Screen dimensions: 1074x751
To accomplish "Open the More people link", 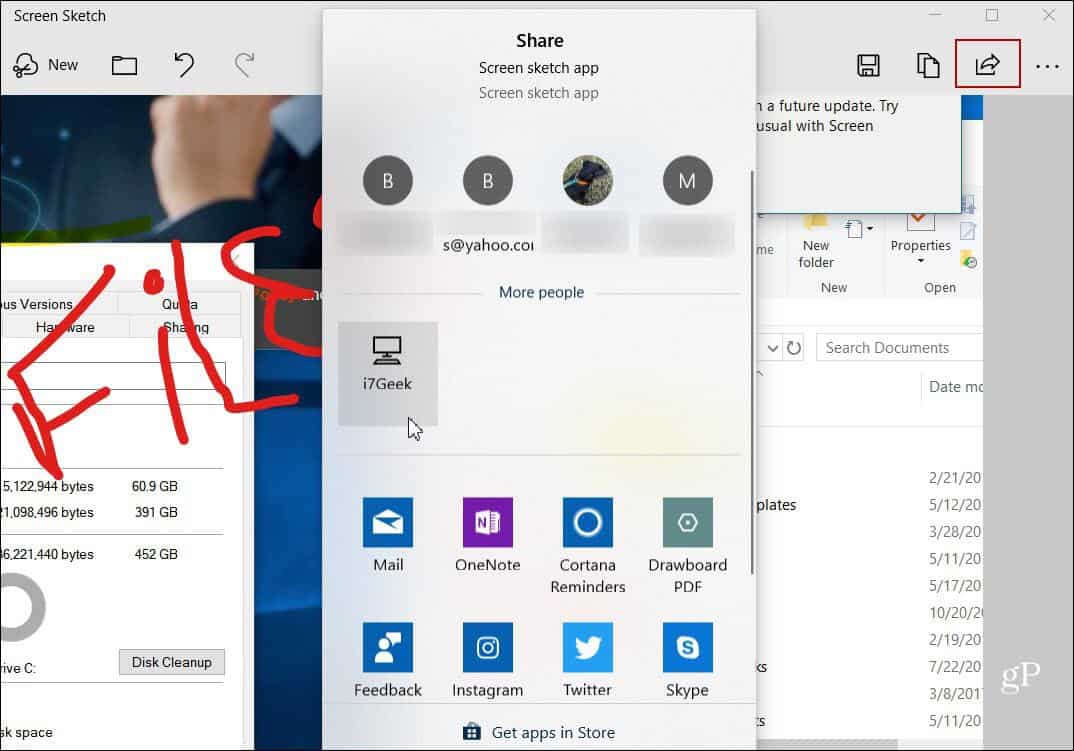I will pyautogui.click(x=541, y=293).
